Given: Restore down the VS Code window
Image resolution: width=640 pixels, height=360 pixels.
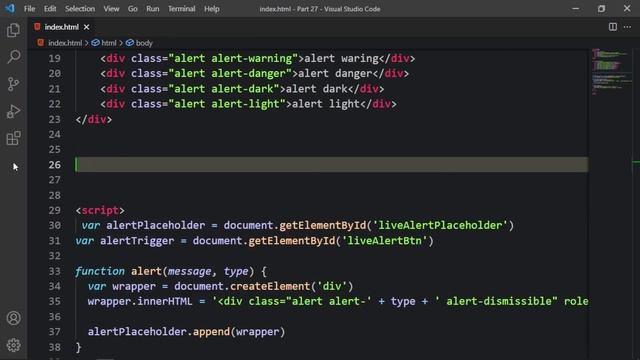Looking at the screenshot, I should [601, 9].
